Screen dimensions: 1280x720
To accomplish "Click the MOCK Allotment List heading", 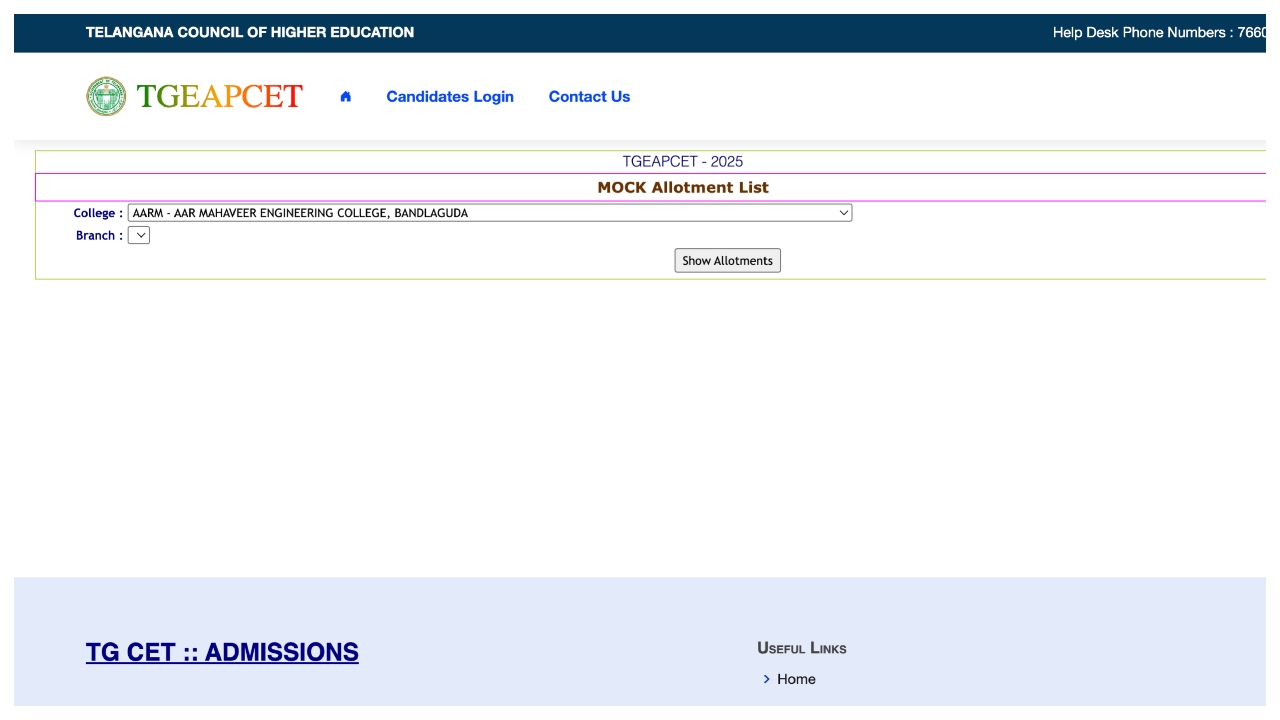I will (683, 188).
